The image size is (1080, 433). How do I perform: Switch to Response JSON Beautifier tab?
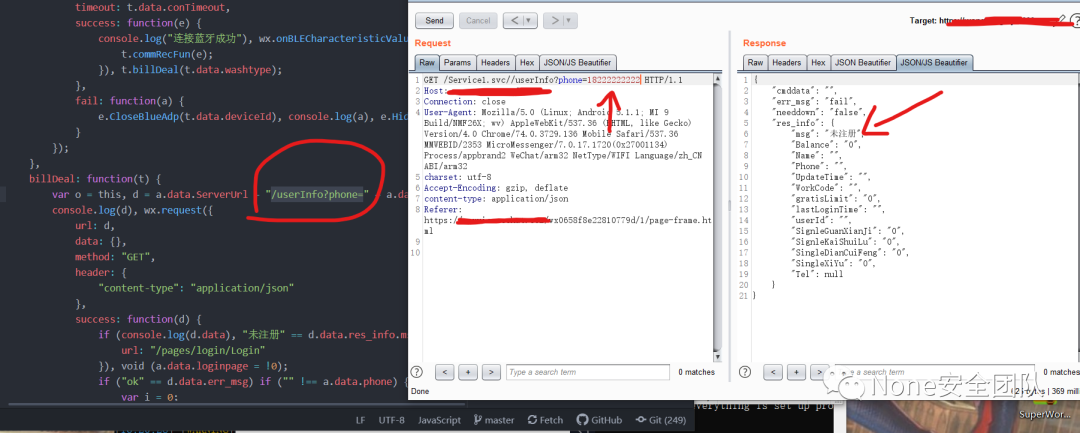coord(863,63)
